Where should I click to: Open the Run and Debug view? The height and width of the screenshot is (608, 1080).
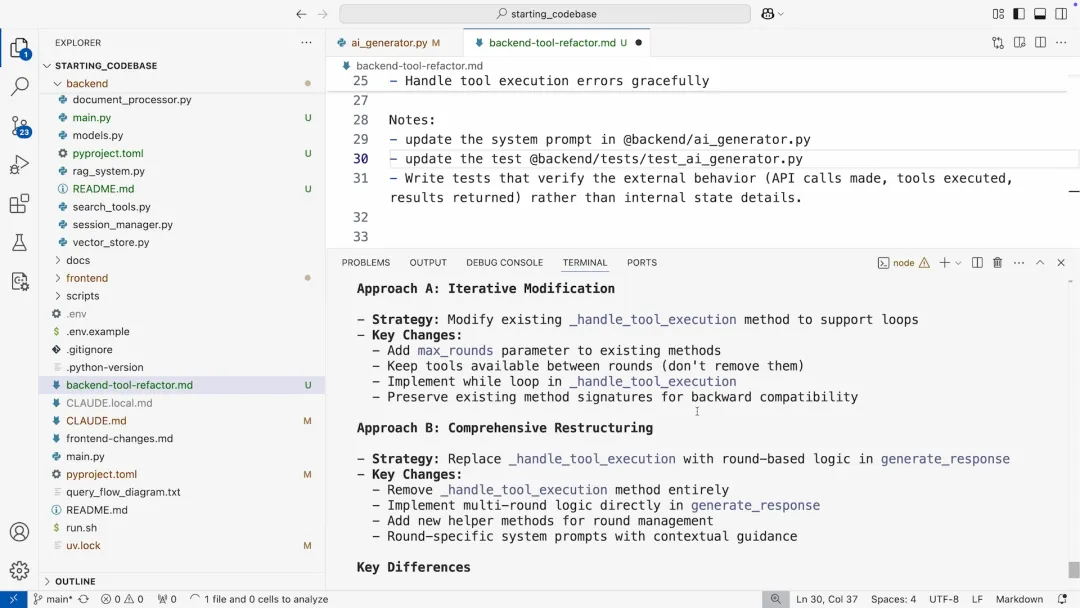coord(19,165)
